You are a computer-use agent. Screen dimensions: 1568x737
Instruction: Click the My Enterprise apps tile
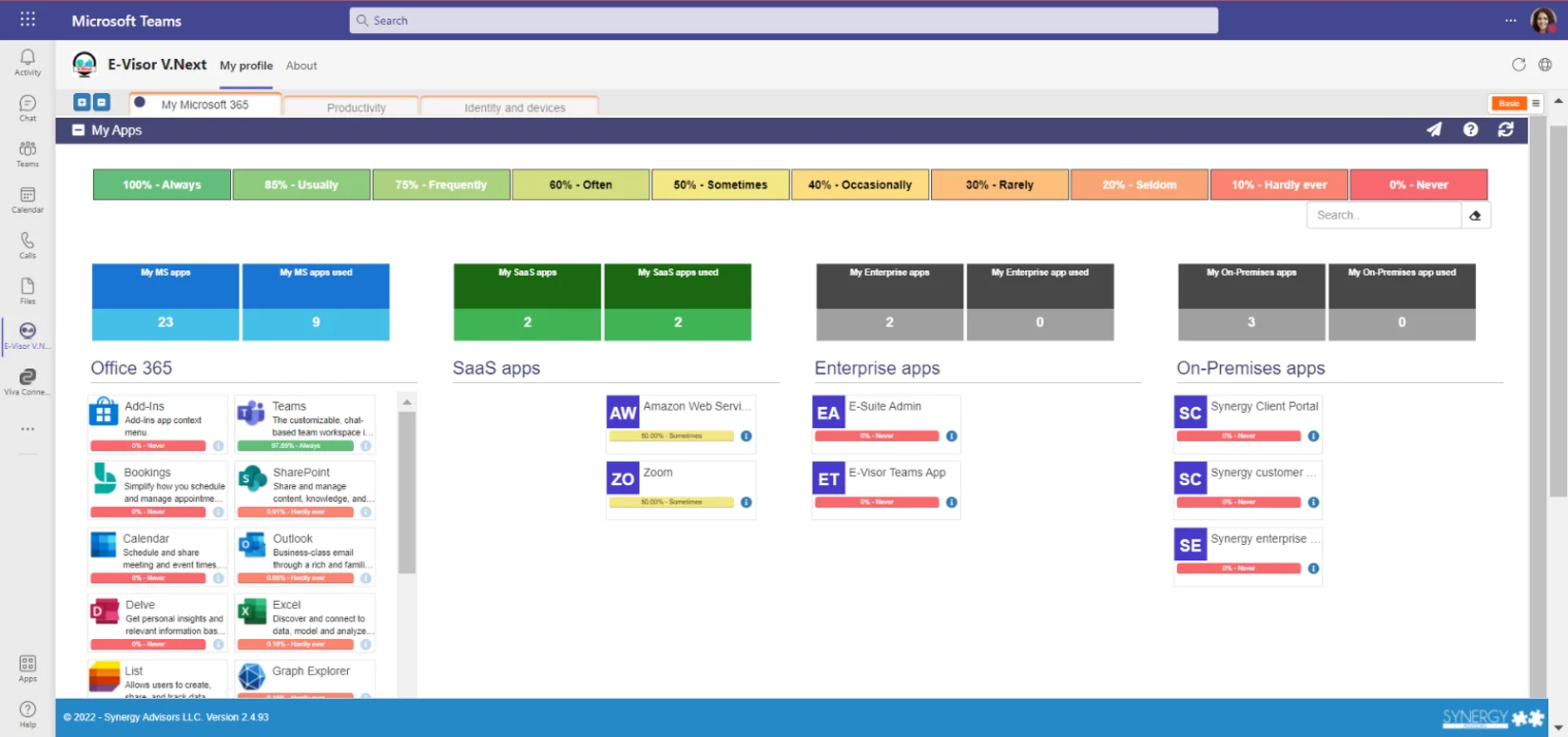click(x=890, y=302)
